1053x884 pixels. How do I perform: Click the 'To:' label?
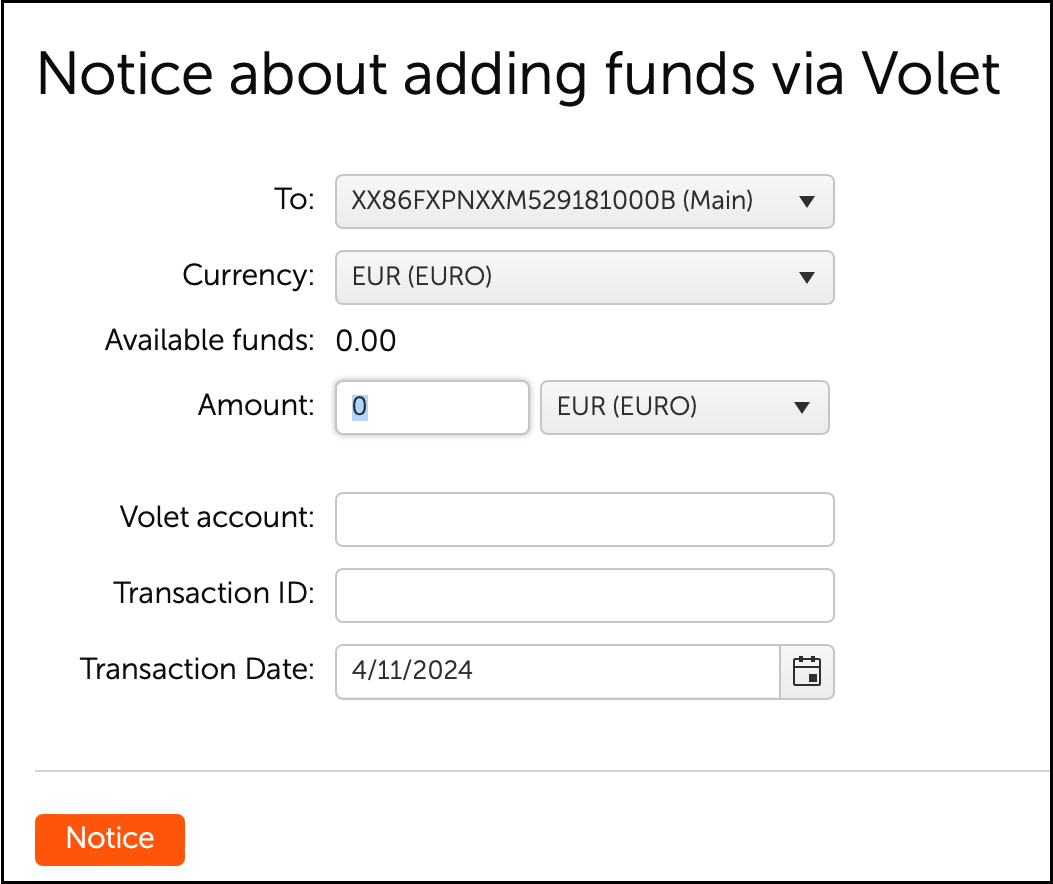coord(294,199)
